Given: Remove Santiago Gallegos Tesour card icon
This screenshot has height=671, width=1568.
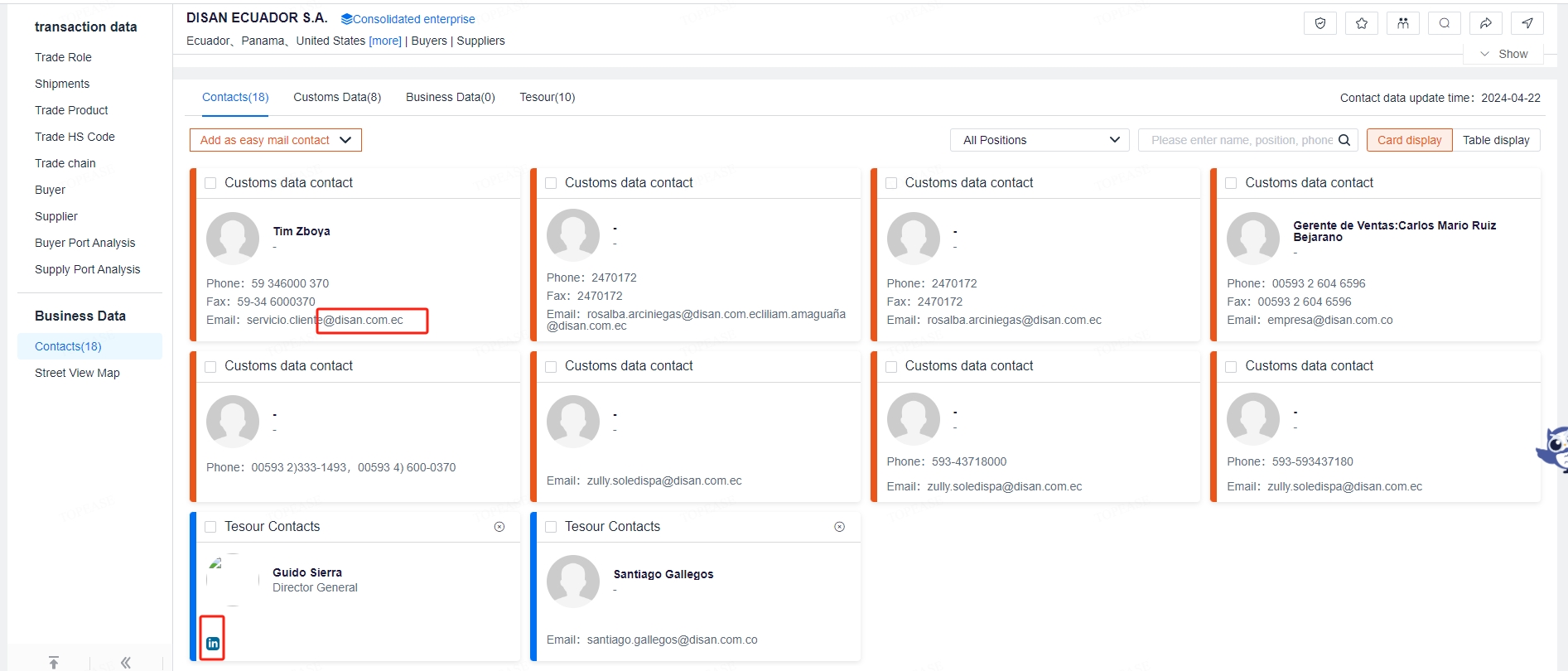Looking at the screenshot, I should [840, 527].
